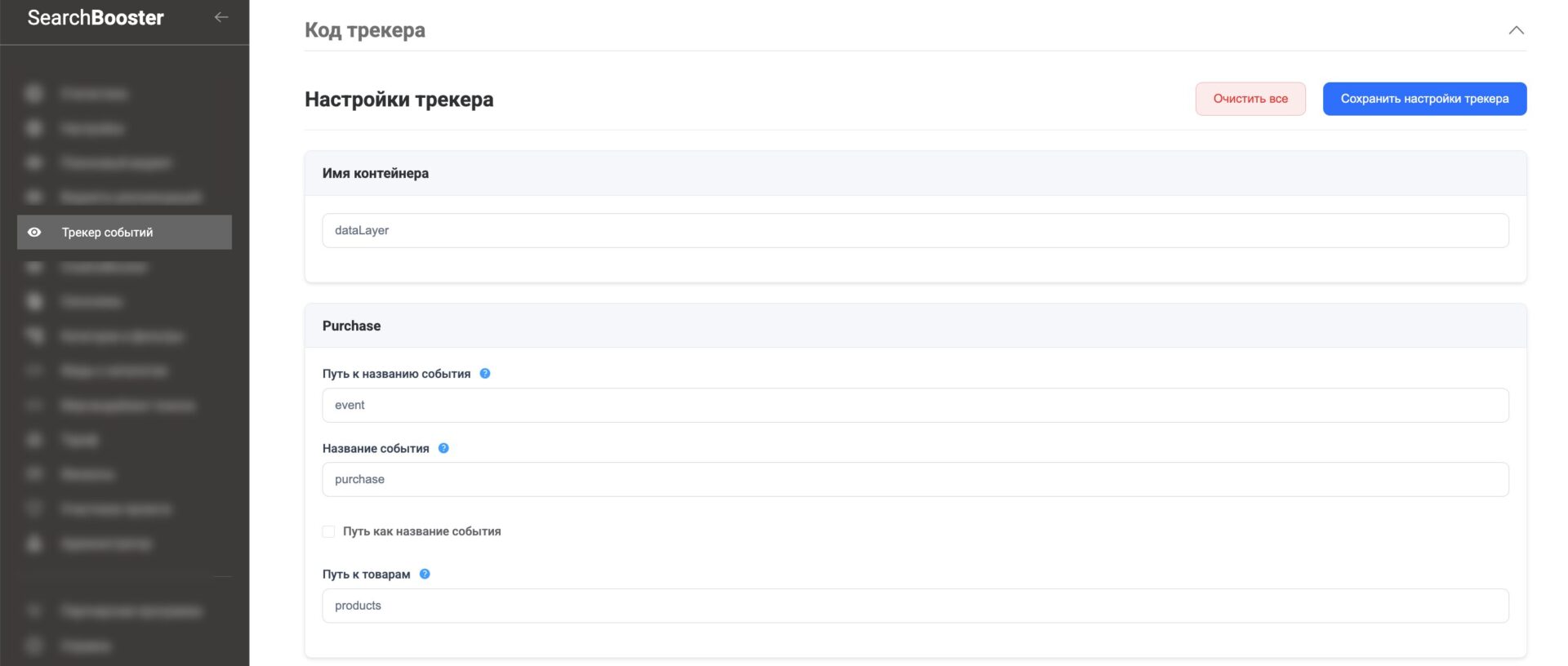Screen dimensions: 1568x666
Task: Click the eye icon beside Трекер событий
Action: coord(34,233)
